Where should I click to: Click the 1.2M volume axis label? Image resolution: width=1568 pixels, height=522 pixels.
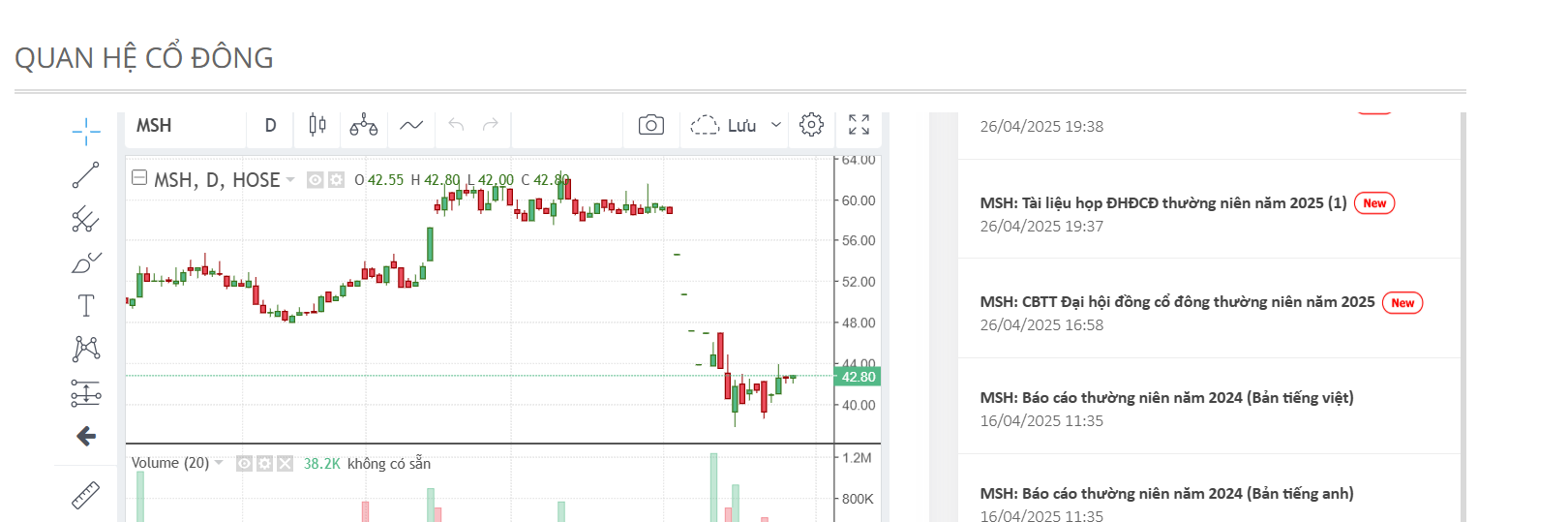(857, 457)
